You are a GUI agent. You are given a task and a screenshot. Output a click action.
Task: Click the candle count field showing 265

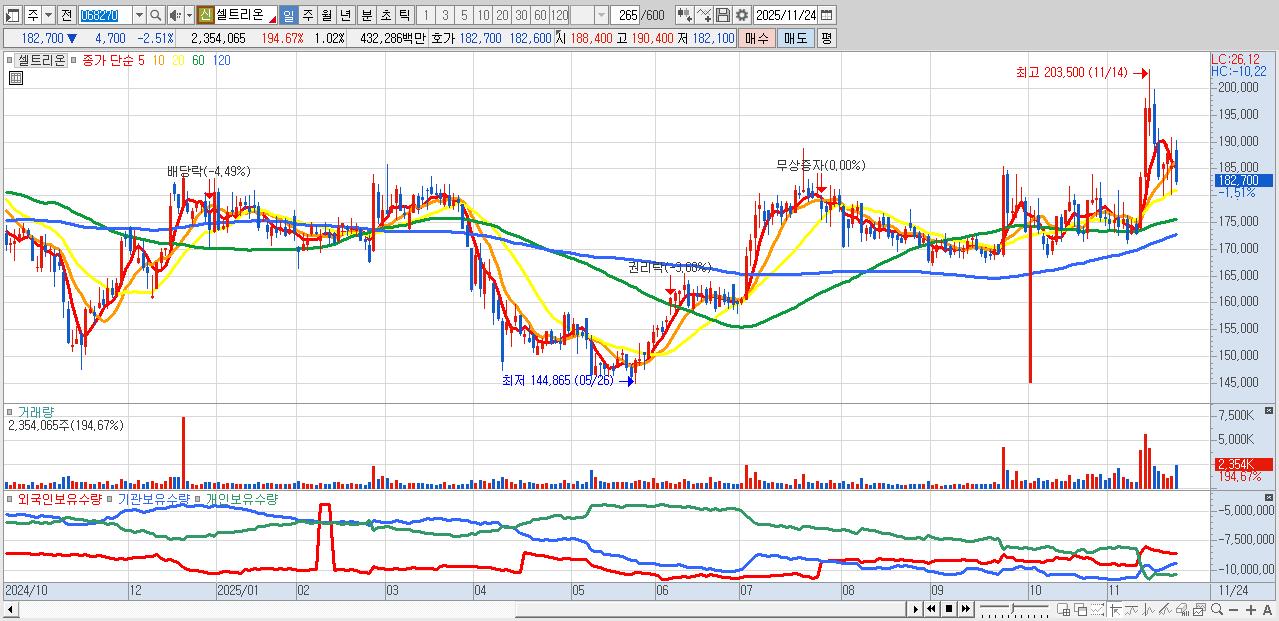click(625, 15)
